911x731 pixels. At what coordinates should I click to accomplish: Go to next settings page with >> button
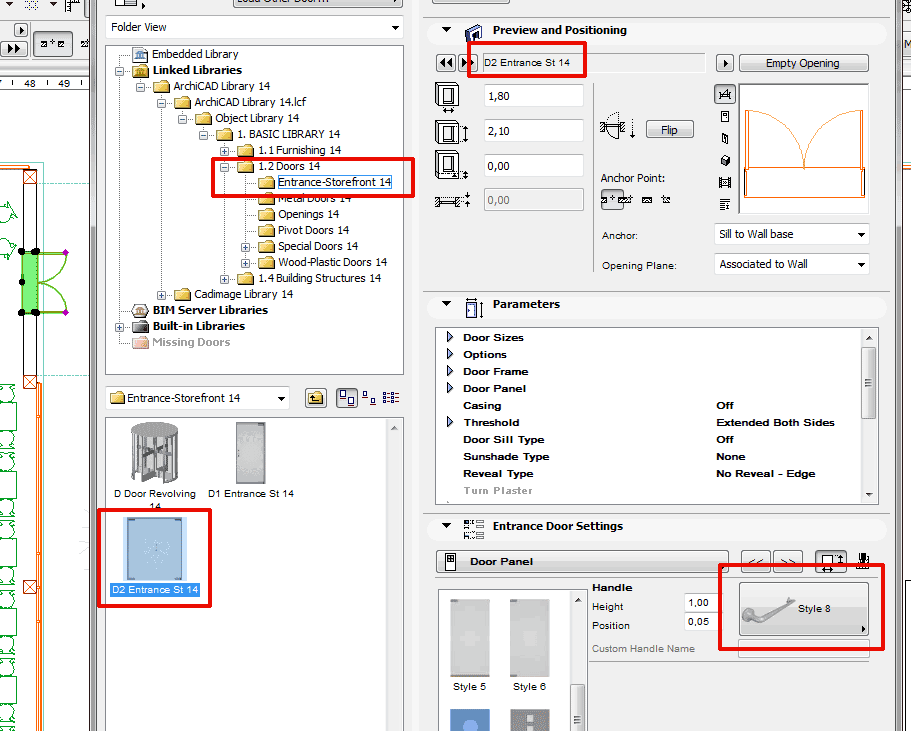(x=788, y=561)
